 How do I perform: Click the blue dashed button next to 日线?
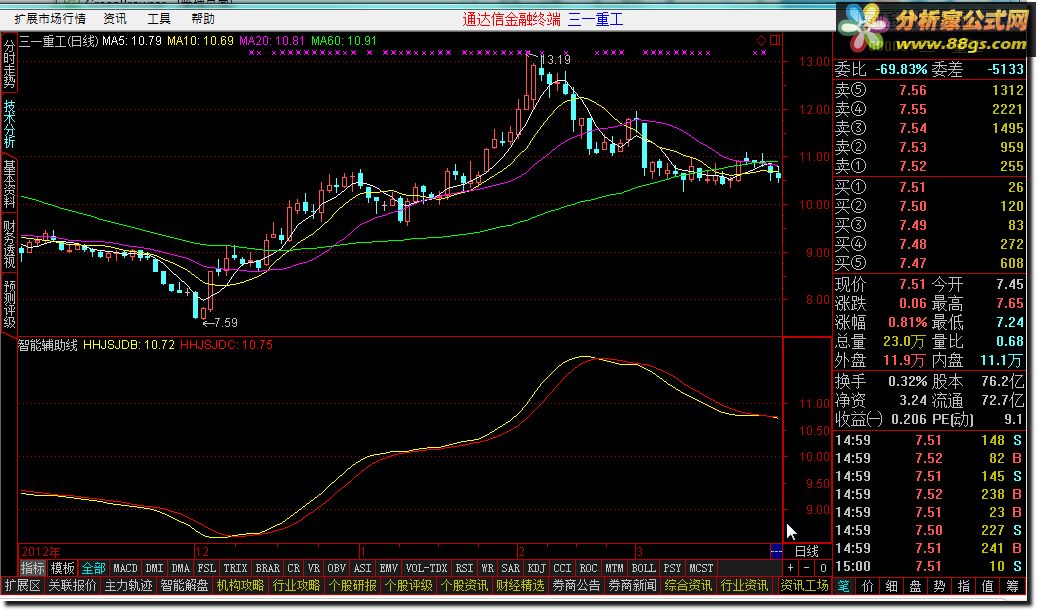[776, 551]
